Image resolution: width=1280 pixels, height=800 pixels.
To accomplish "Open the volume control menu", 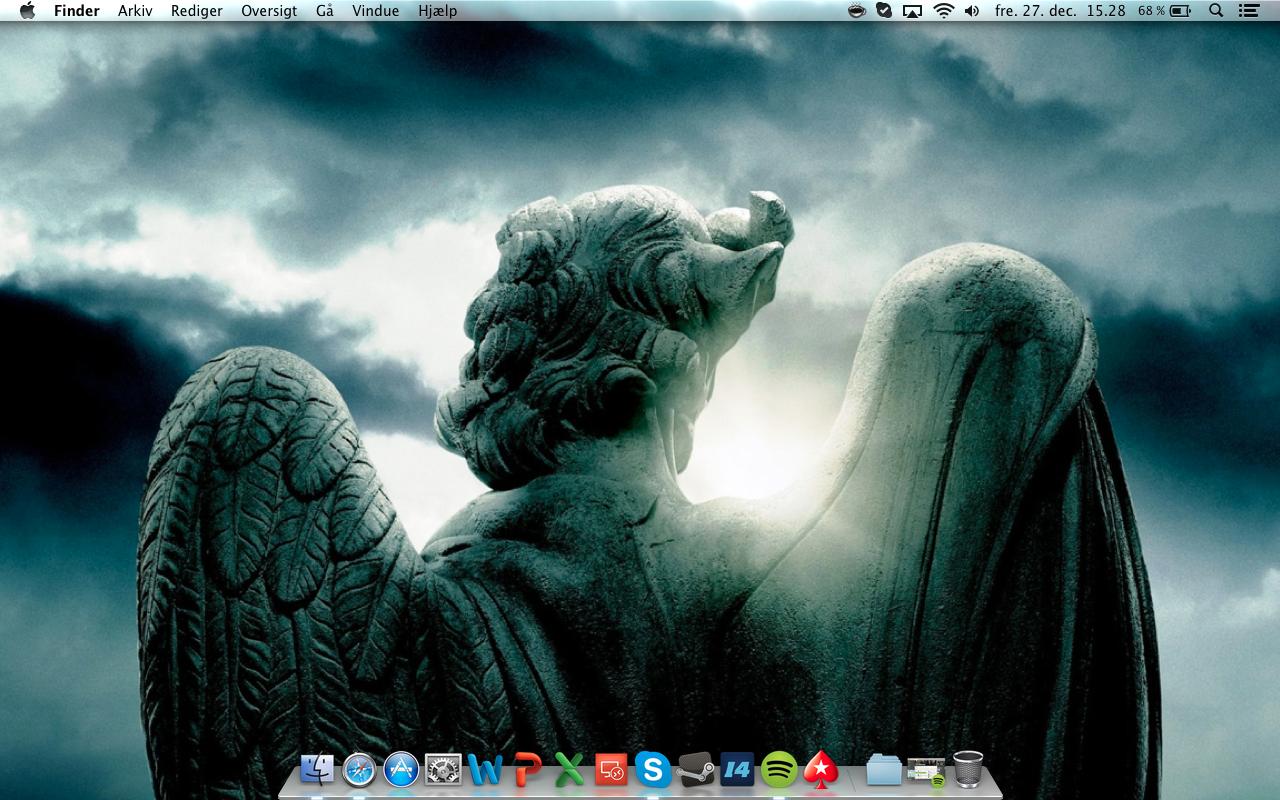I will (x=972, y=11).
